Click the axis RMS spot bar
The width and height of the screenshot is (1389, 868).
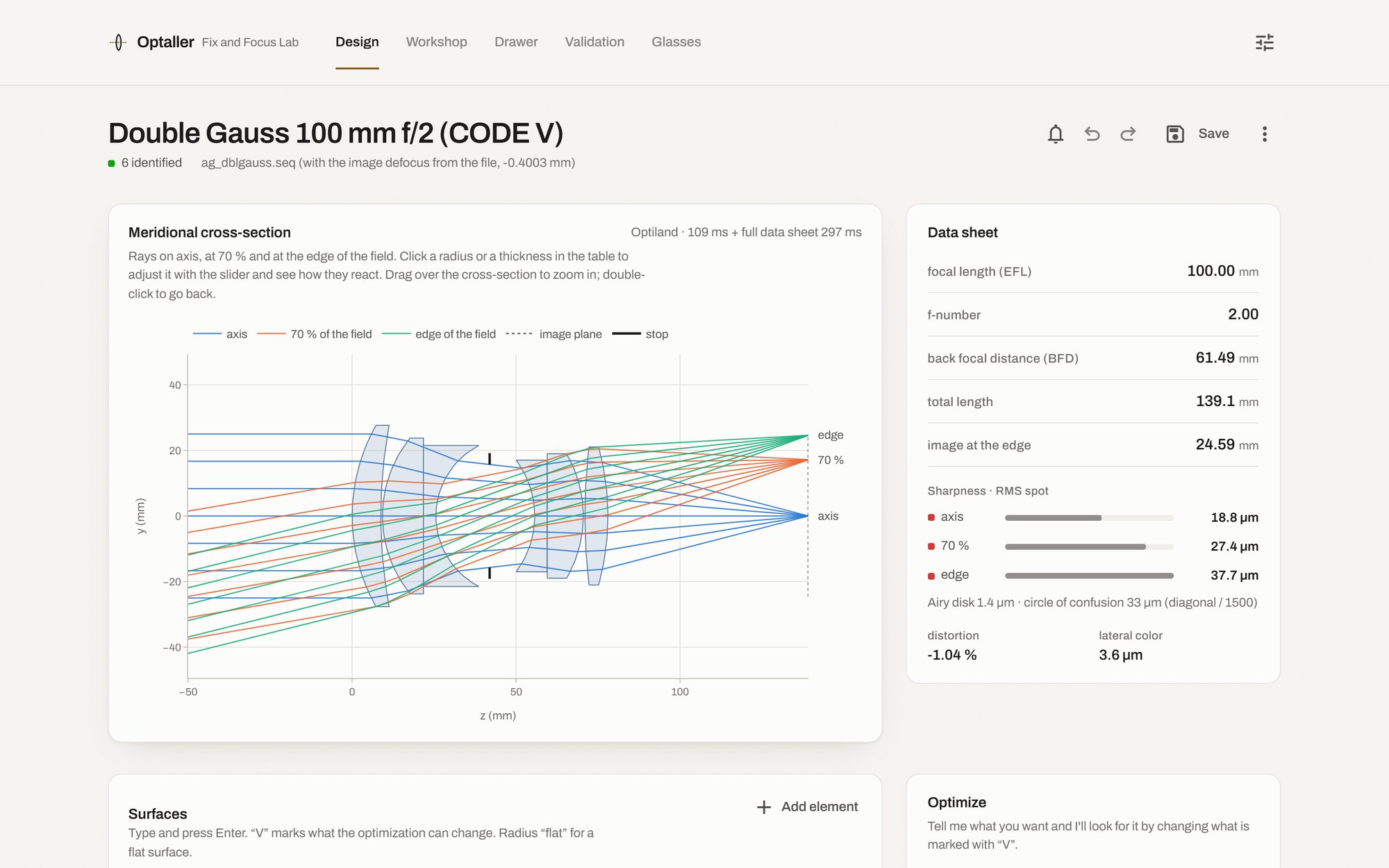[1089, 518]
